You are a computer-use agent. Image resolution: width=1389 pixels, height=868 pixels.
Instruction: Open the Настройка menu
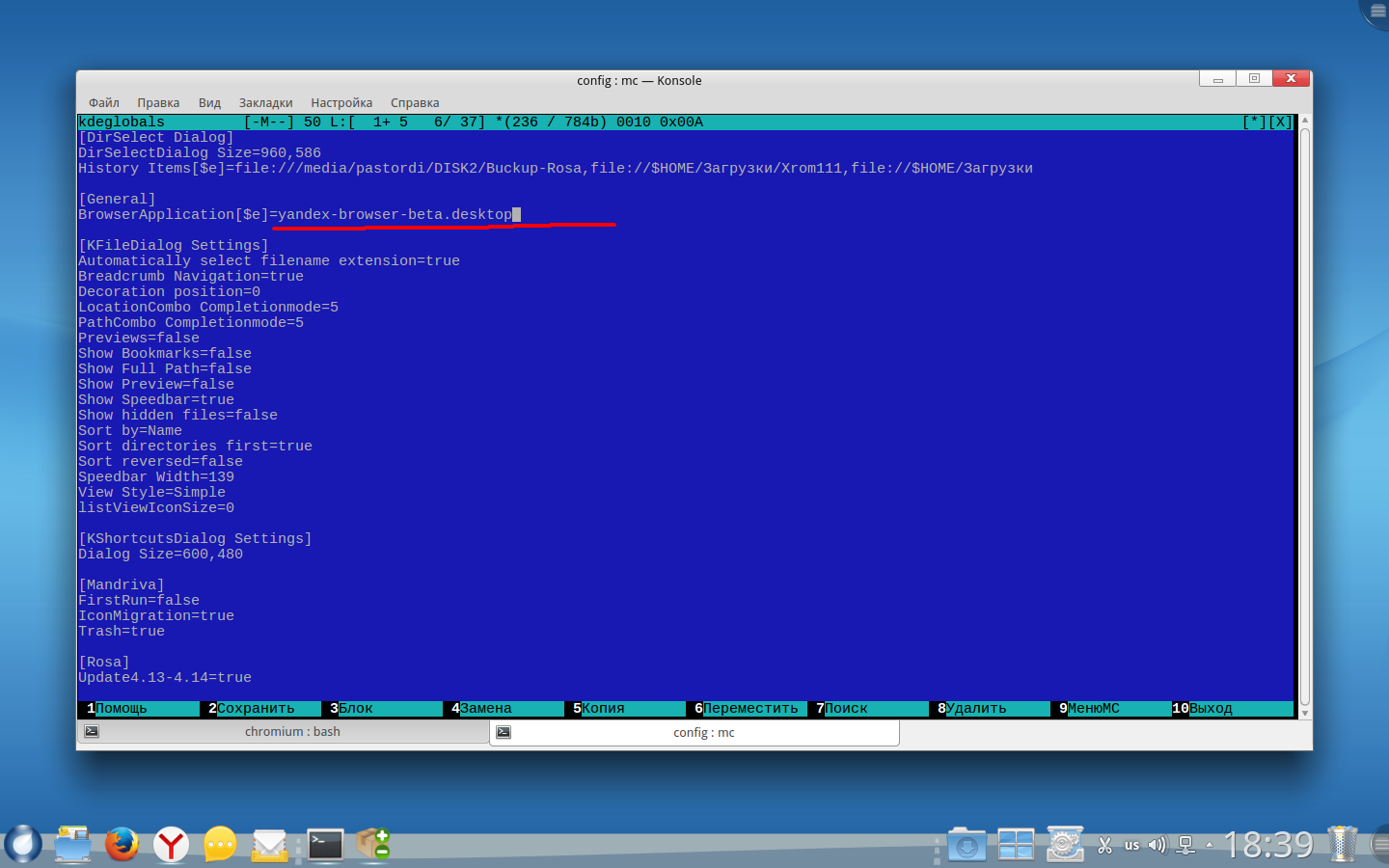(x=341, y=103)
